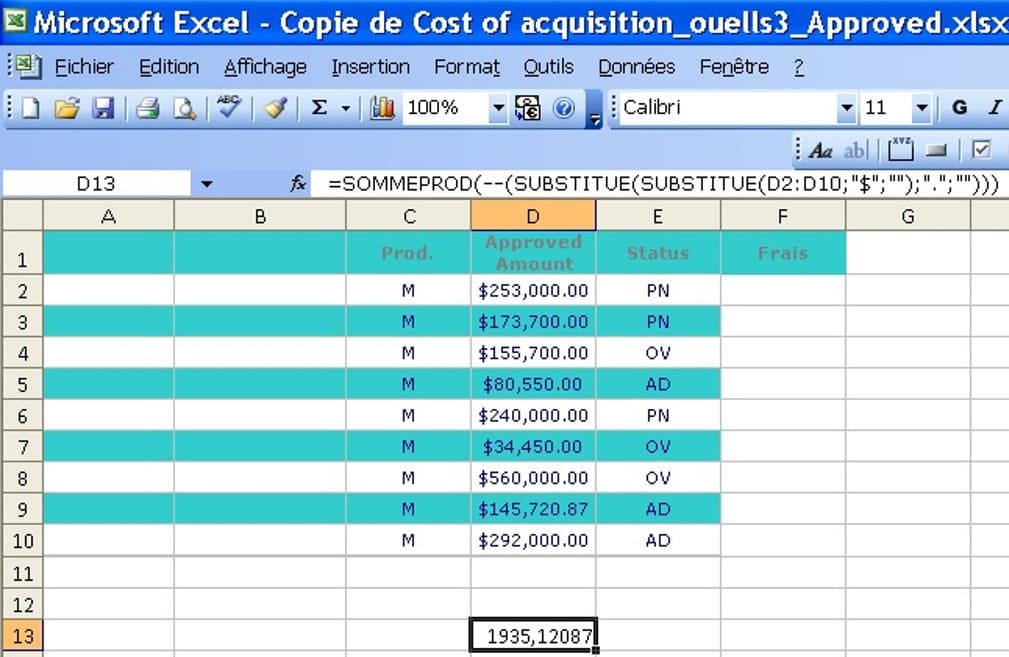The height and width of the screenshot is (657, 1009).
Task: Open Print Preview from the toolbar
Action: tap(184, 108)
